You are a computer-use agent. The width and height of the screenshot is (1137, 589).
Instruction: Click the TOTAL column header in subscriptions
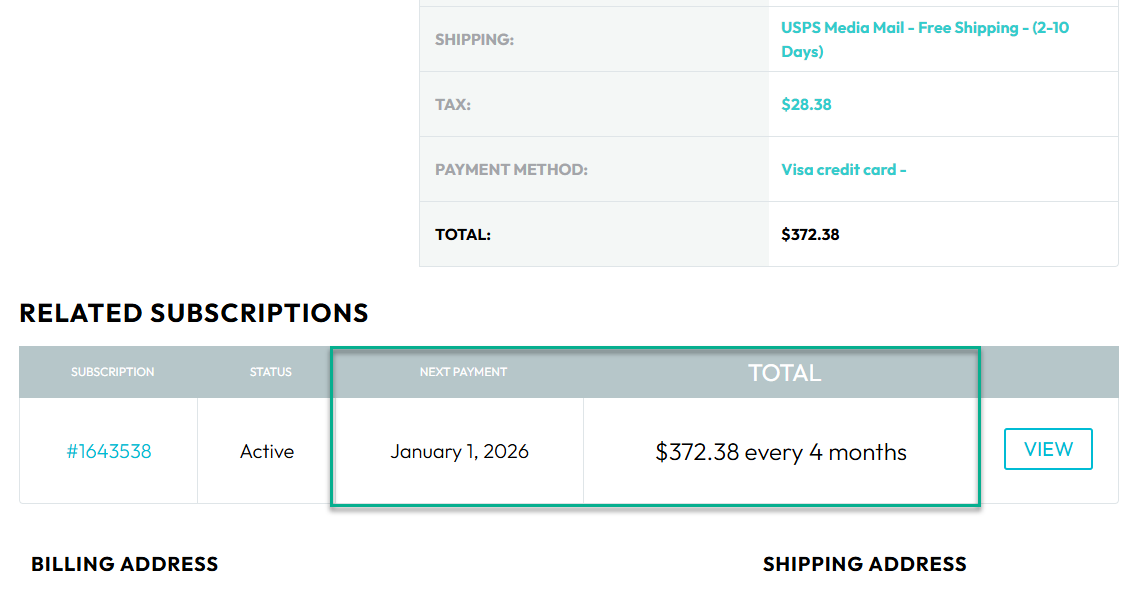point(784,373)
